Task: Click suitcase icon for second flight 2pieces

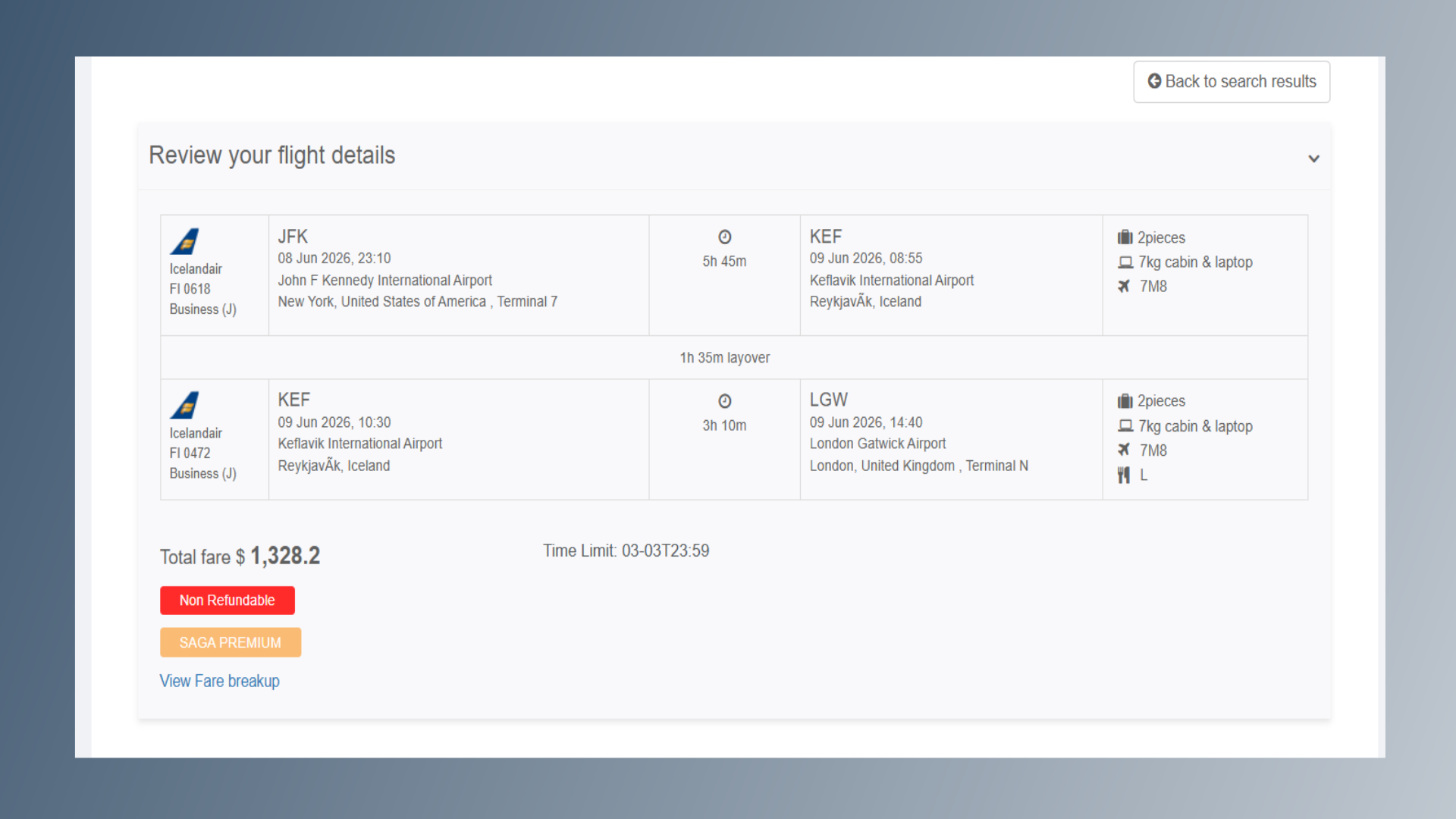Action: pos(1125,401)
